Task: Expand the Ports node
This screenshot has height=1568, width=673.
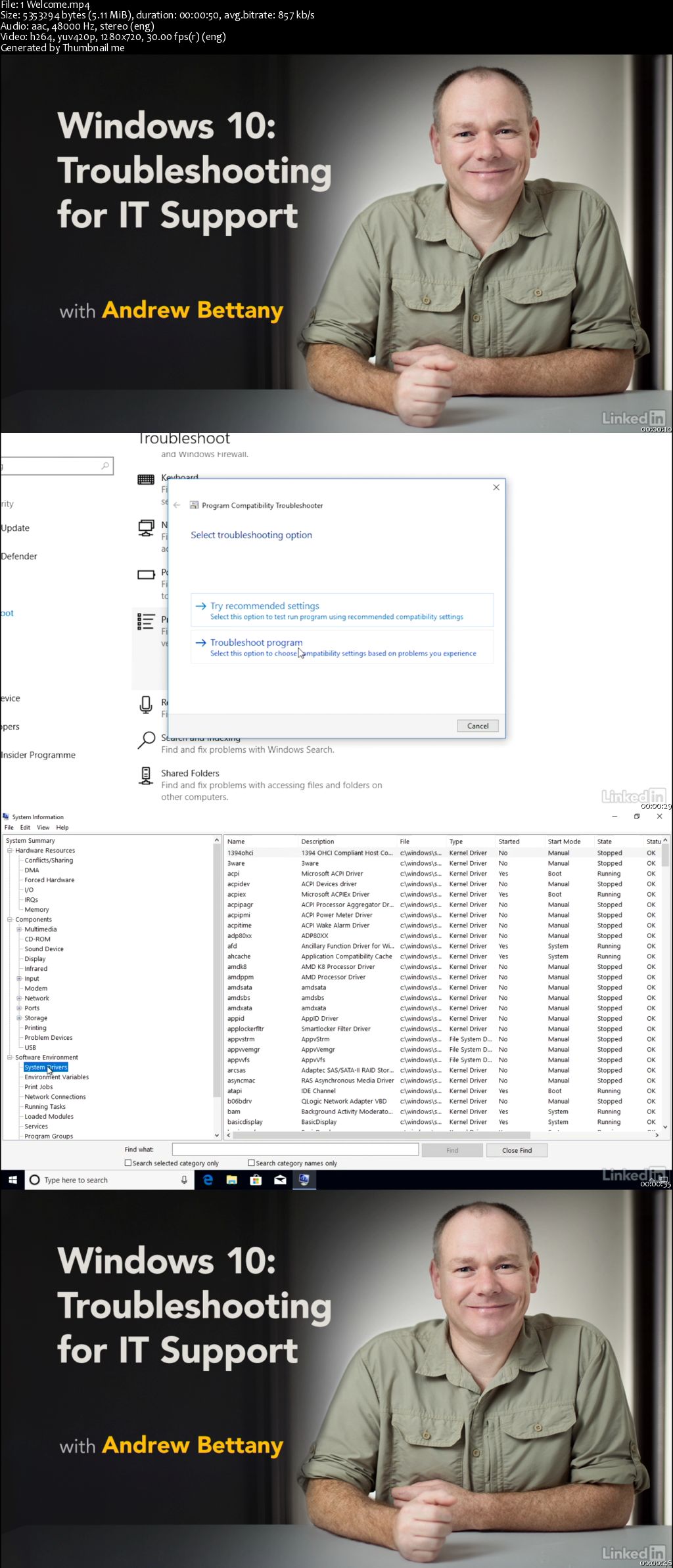Action: pos(19,1008)
